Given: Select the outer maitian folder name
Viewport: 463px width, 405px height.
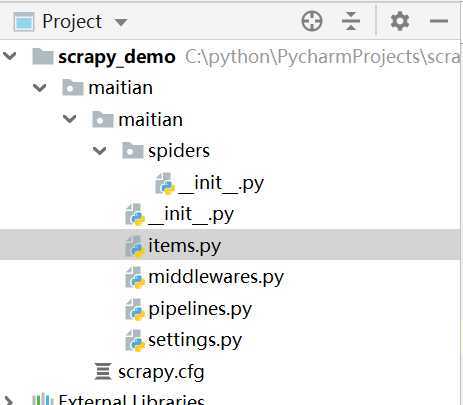Looking at the screenshot, I should point(121,88).
